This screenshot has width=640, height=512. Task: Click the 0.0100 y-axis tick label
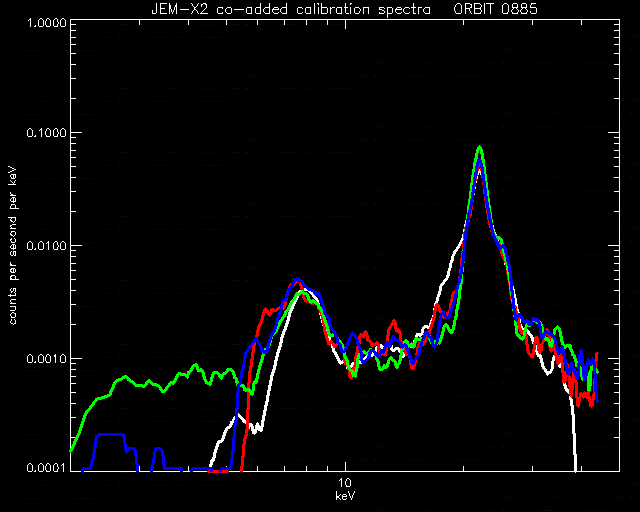46,246
